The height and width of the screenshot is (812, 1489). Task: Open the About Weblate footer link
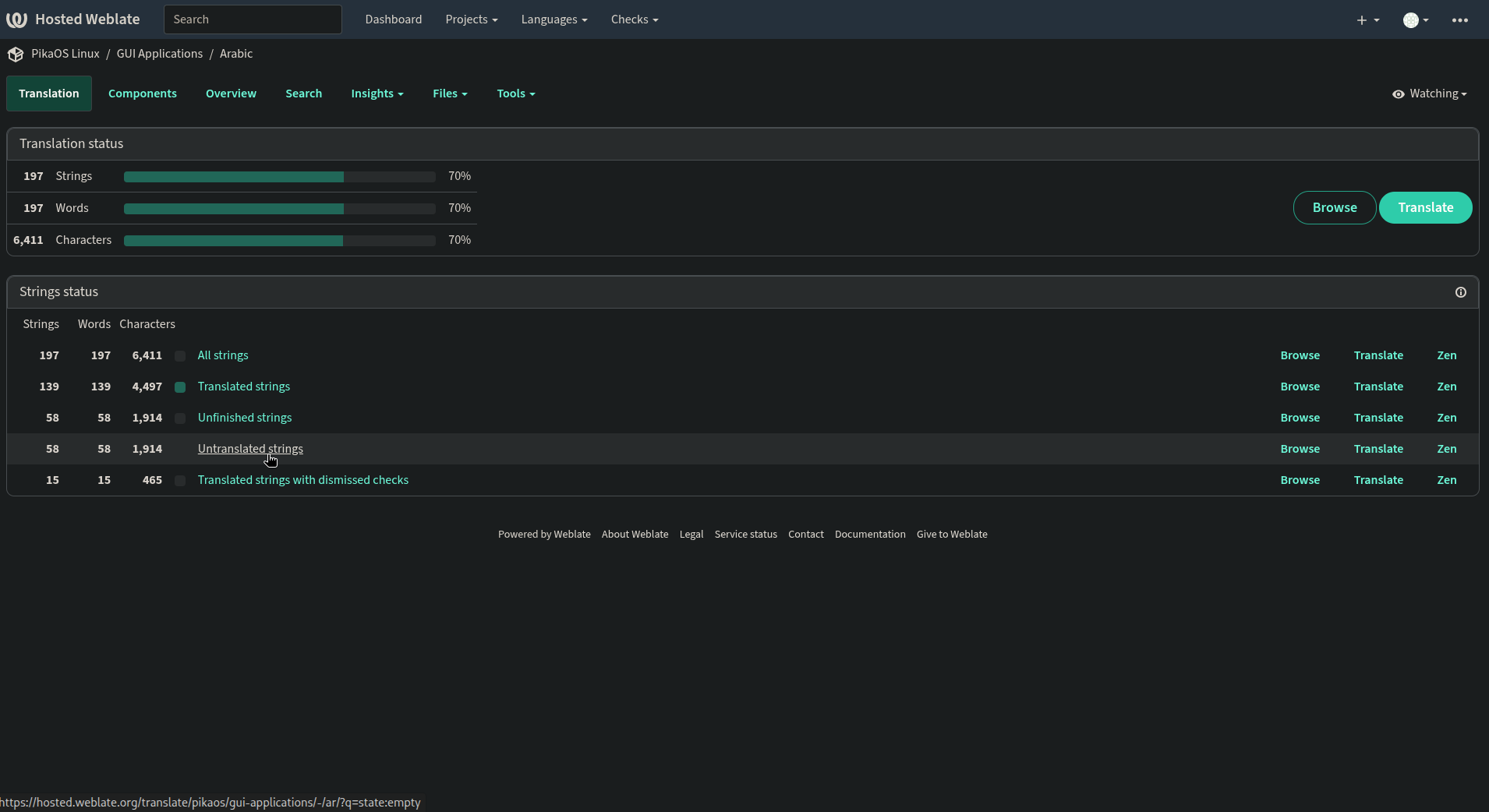[635, 535]
